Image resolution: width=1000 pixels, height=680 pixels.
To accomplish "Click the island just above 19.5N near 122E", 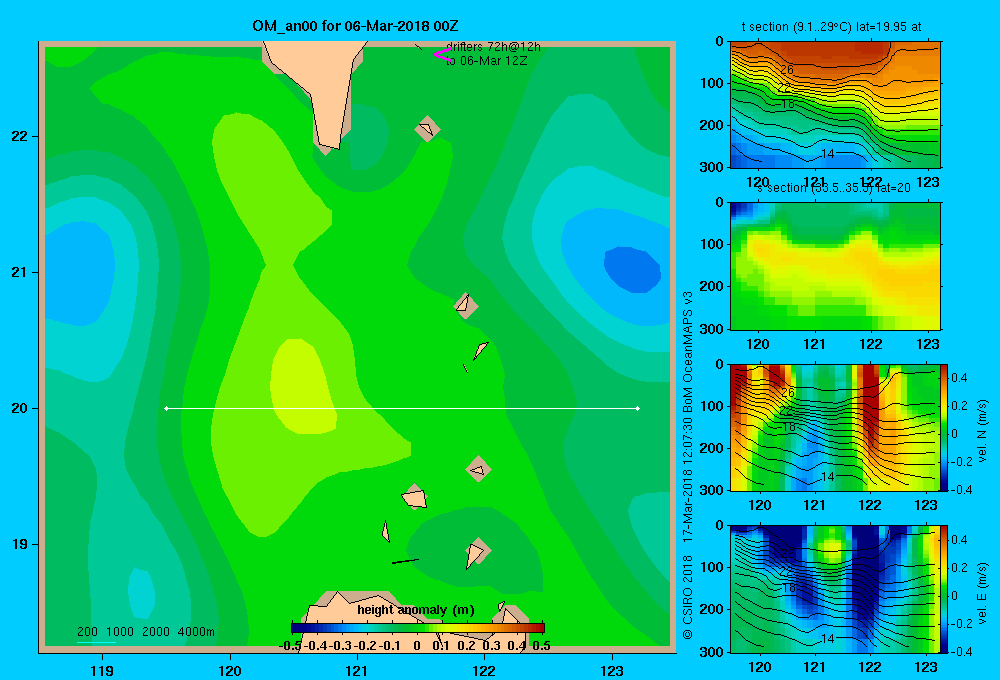I will (478, 469).
